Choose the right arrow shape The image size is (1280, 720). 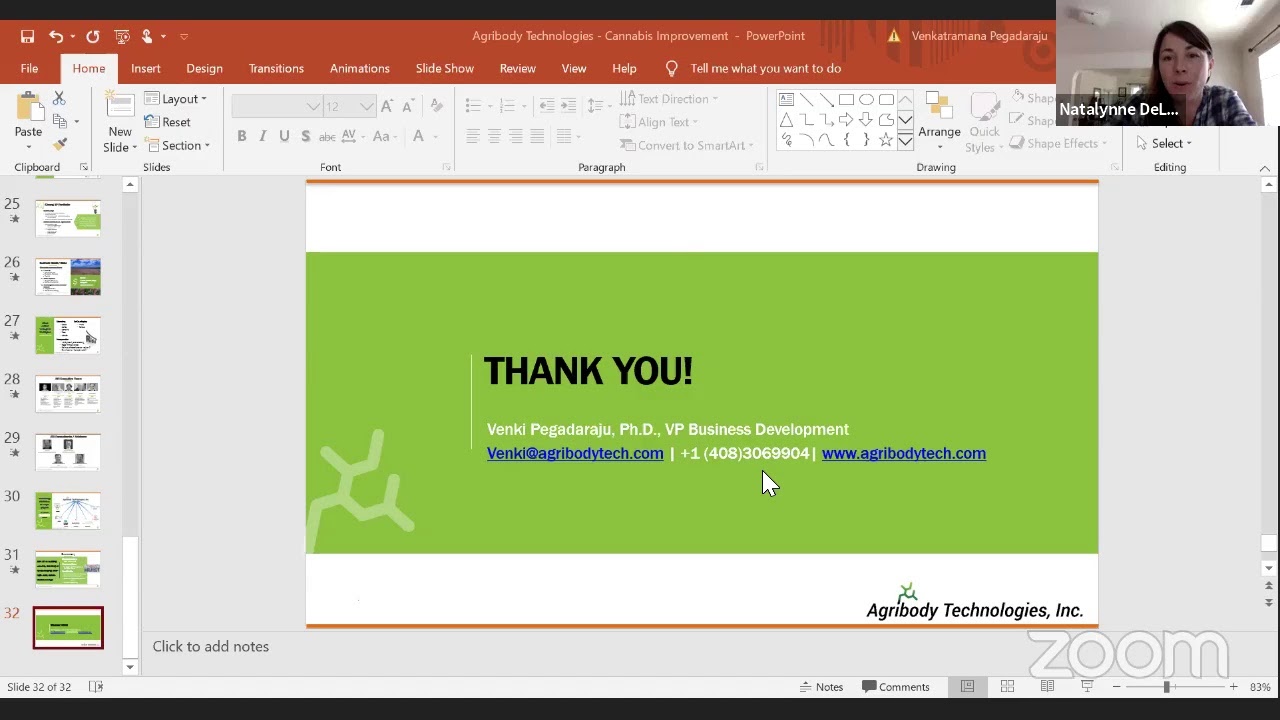tap(846, 120)
